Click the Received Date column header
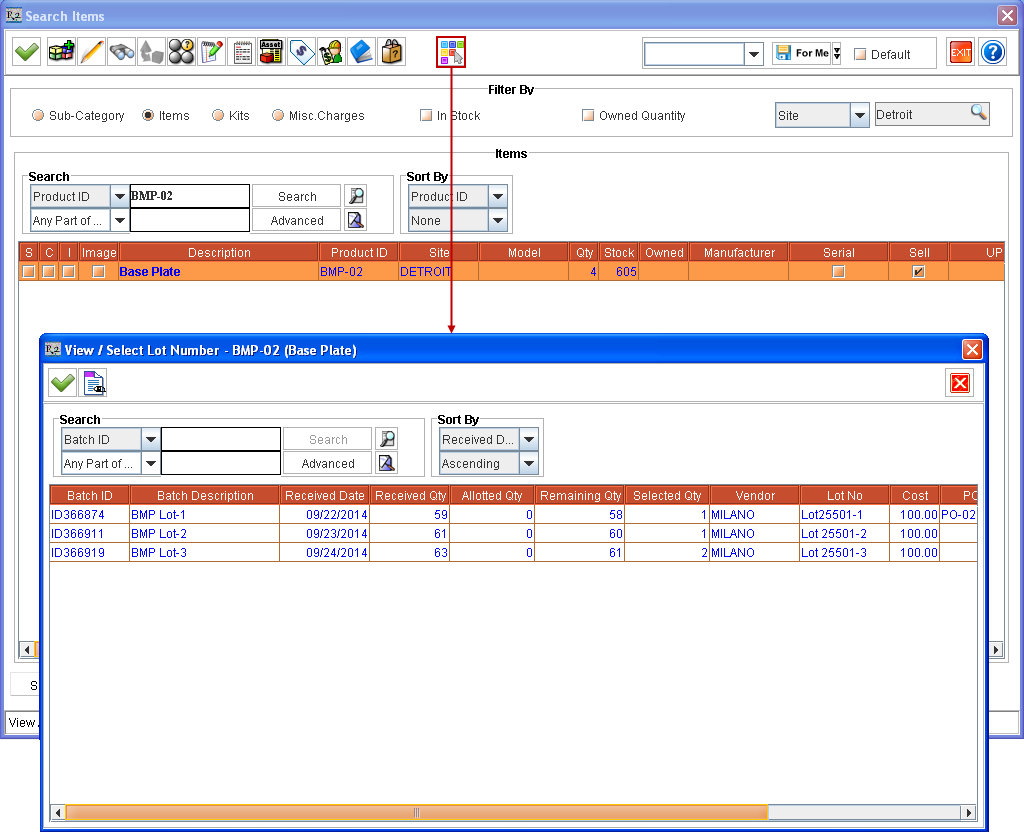 point(324,494)
